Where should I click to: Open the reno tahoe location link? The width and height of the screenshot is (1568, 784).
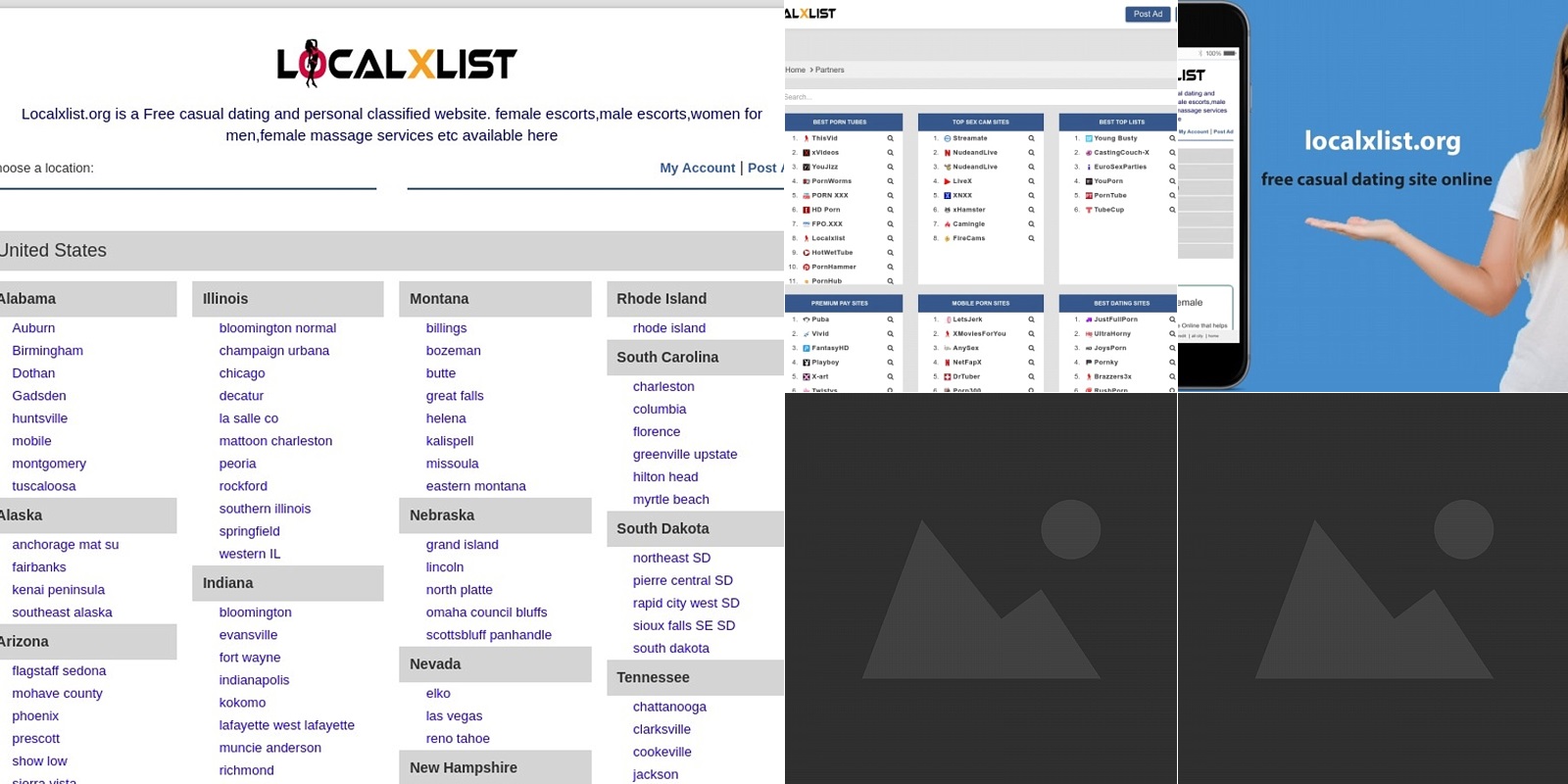click(458, 739)
